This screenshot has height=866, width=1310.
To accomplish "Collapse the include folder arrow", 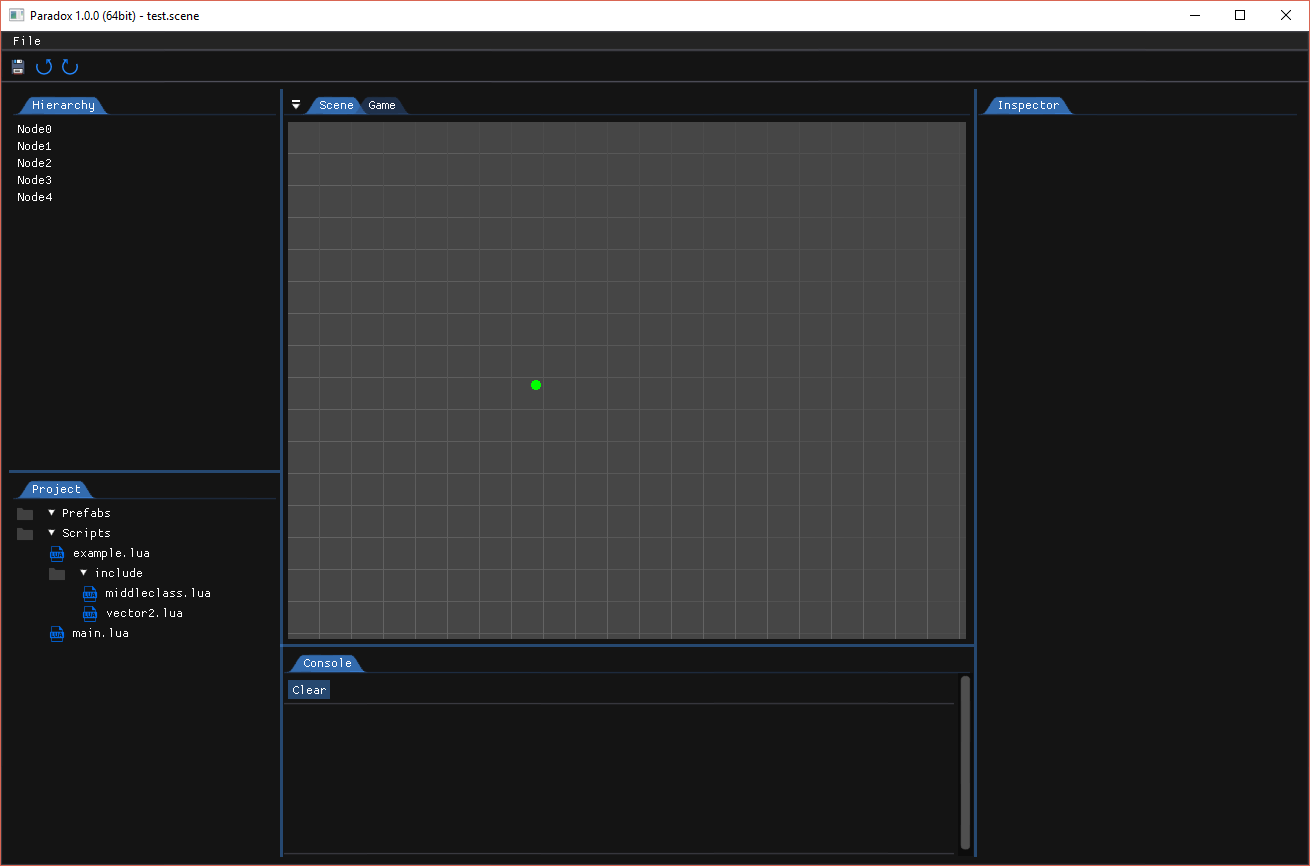I will pyautogui.click(x=84, y=572).
